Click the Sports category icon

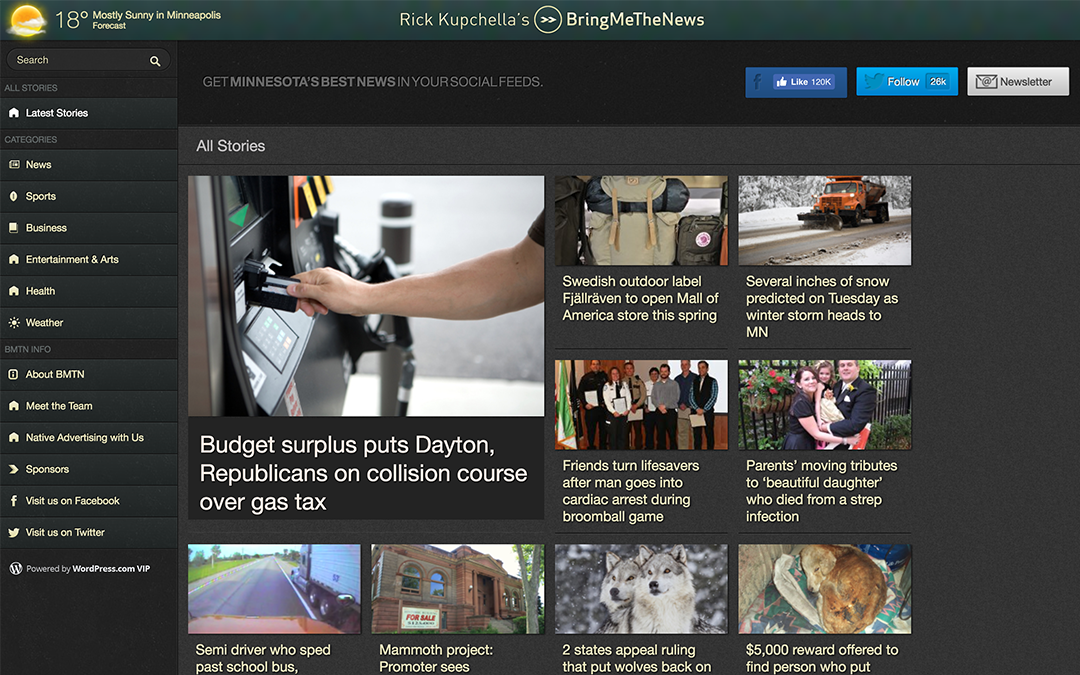14,196
